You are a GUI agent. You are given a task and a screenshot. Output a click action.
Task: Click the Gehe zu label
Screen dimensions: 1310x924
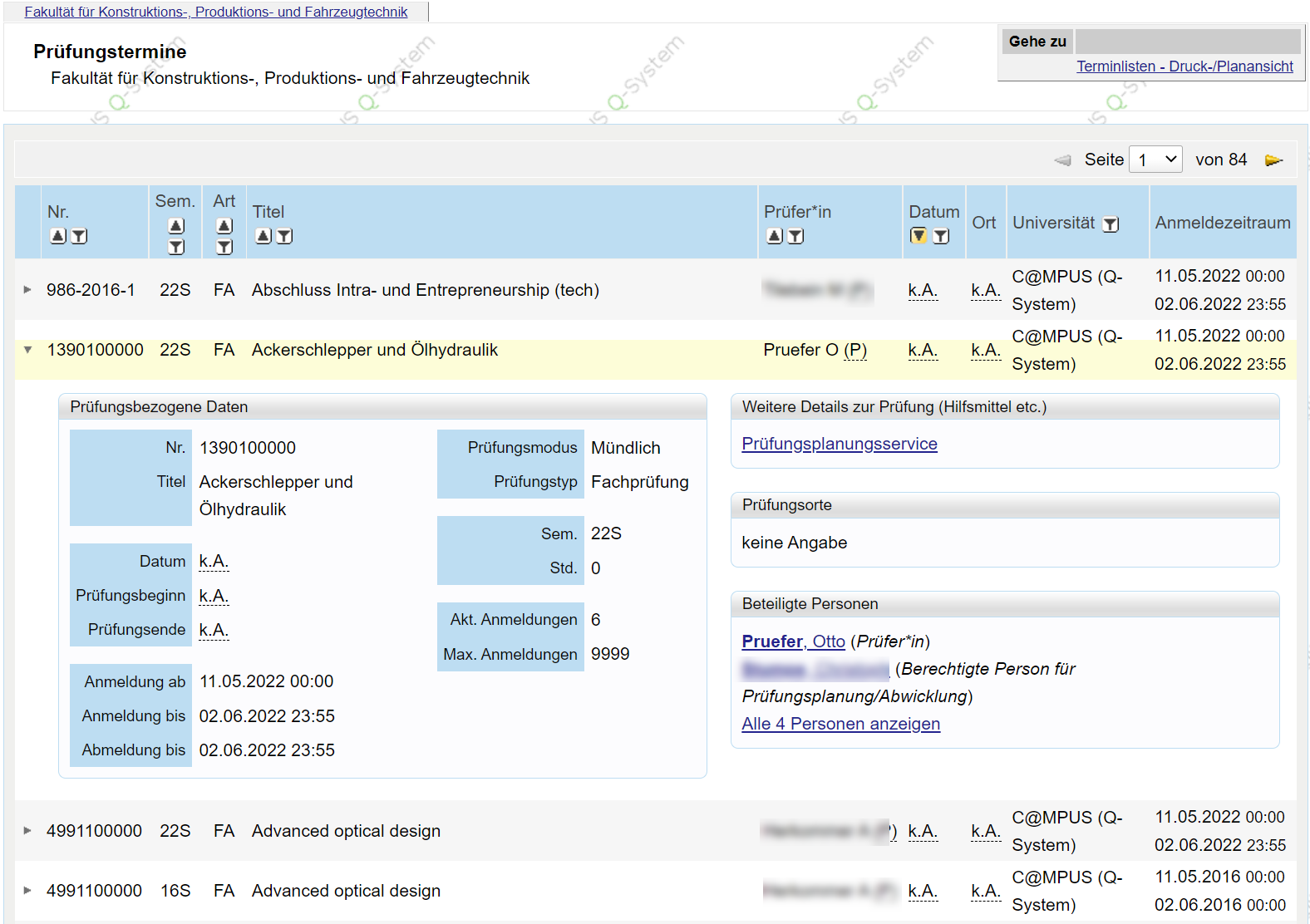[1037, 42]
